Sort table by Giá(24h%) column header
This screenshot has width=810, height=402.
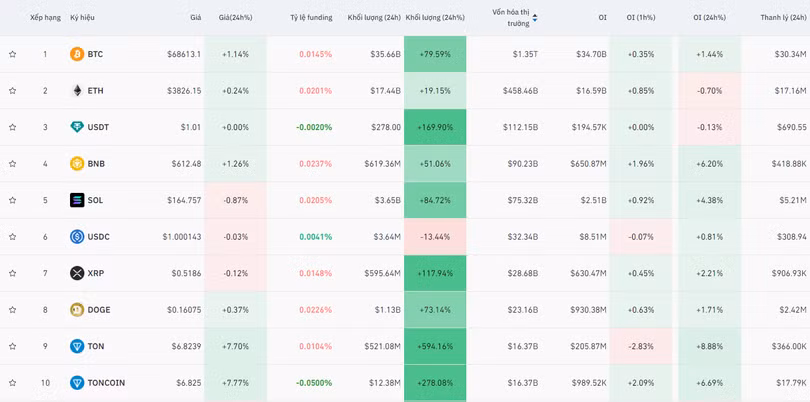pyautogui.click(x=235, y=18)
